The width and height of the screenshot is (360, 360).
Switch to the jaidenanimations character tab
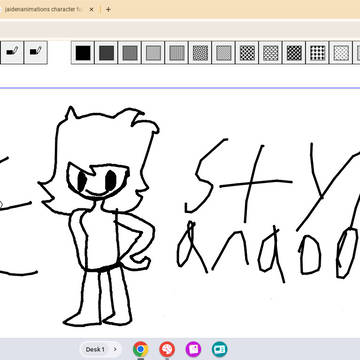point(43,9)
